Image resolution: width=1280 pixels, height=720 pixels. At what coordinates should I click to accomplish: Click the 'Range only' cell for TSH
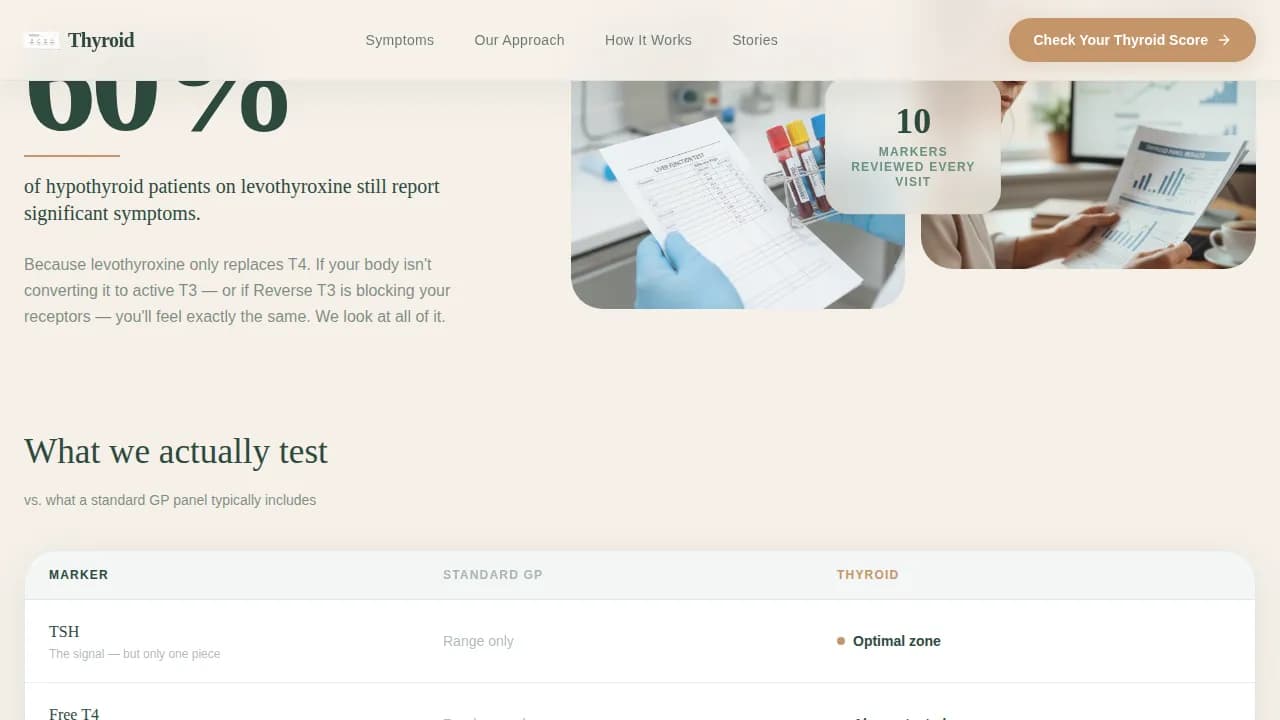tap(478, 641)
